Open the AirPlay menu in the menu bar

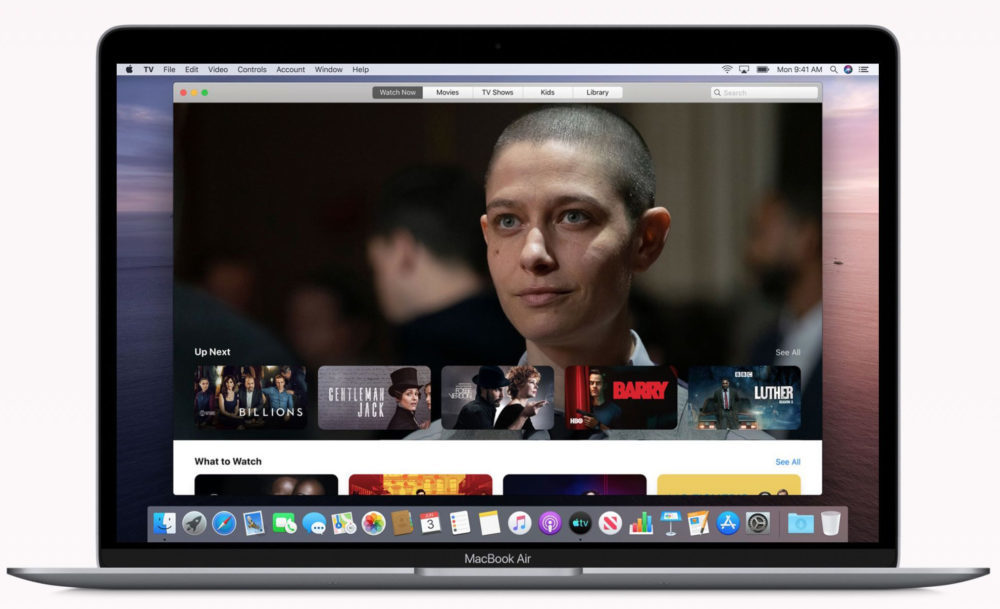[x=744, y=70]
